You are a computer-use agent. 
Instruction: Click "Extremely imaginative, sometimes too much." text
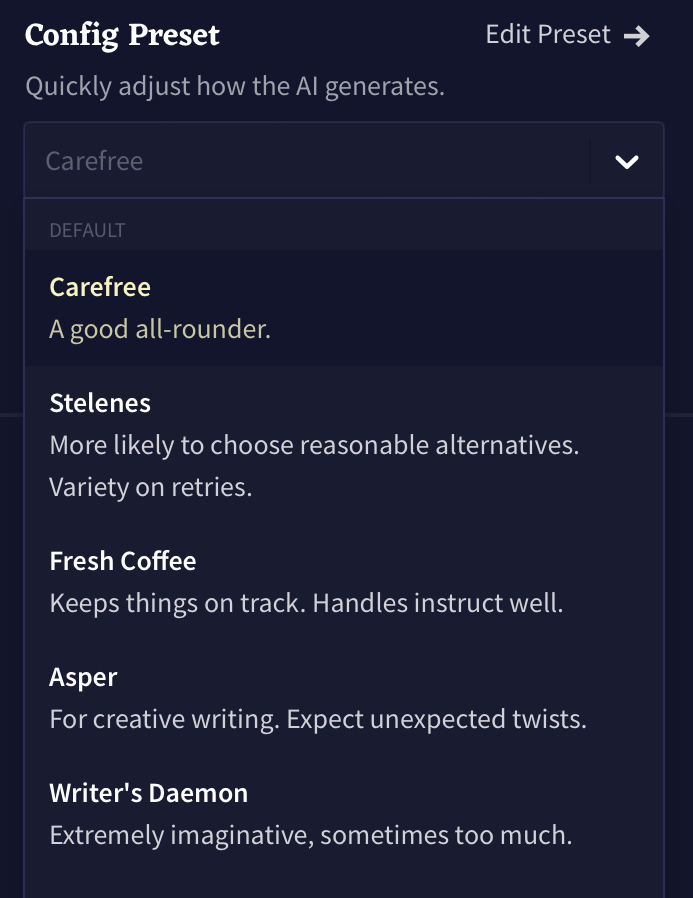point(310,835)
